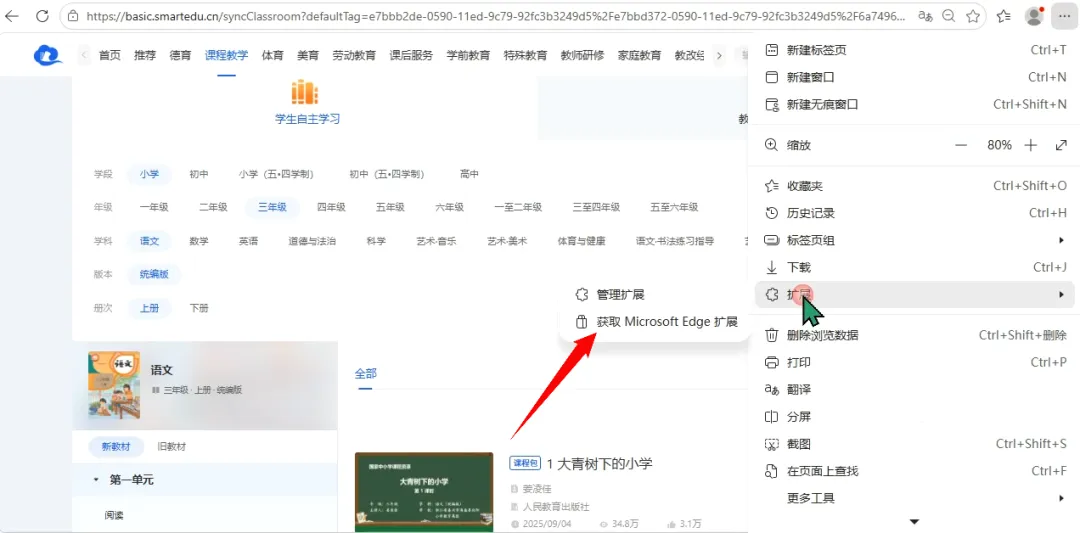Click the address bar translate icon
1080x533 pixels.
pyautogui.click(x=926, y=16)
